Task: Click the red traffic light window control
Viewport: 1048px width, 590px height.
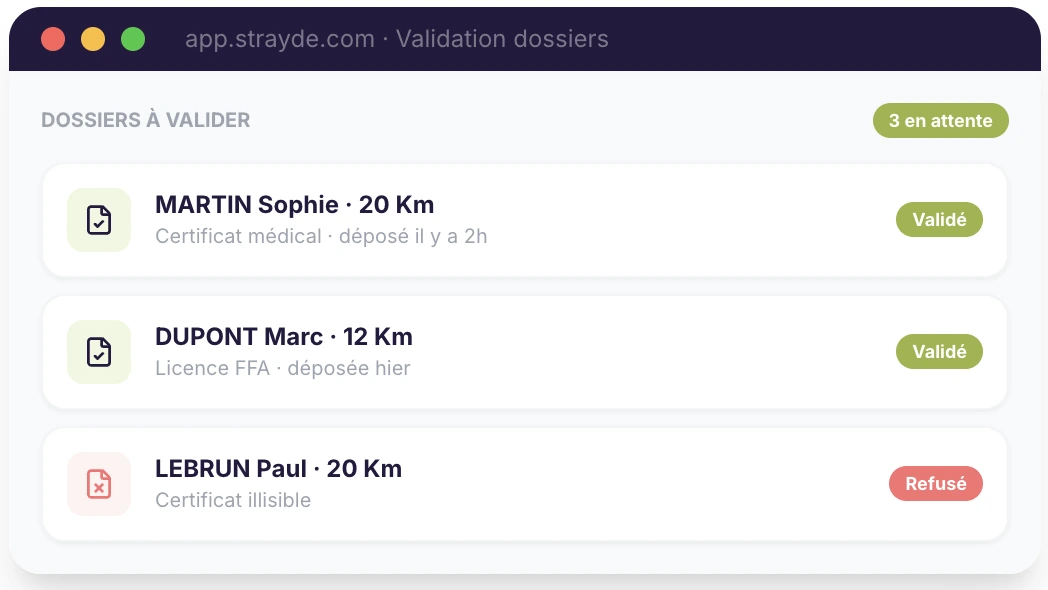Action: tap(53, 39)
